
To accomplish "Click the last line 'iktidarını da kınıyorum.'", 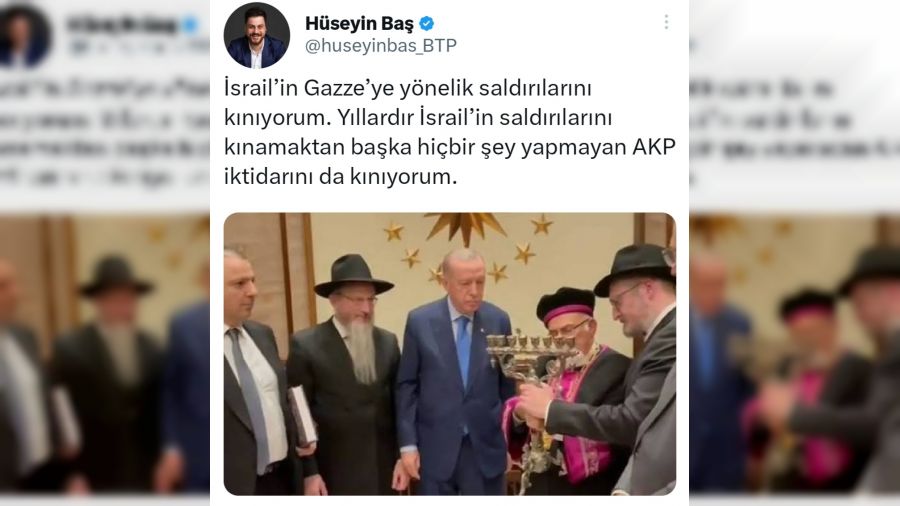I will point(340,177).
